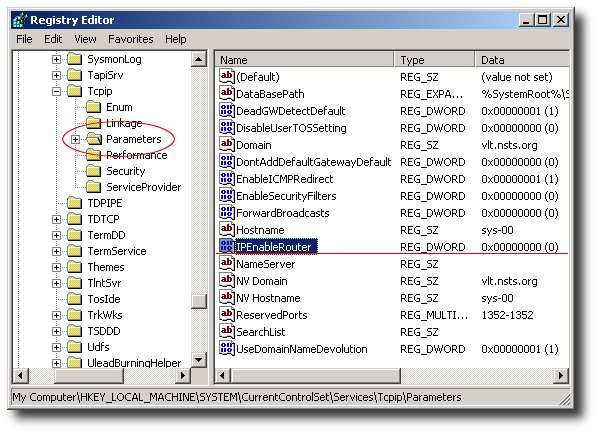Open the Edit menu
This screenshot has height=433, width=598.
(x=53, y=39)
